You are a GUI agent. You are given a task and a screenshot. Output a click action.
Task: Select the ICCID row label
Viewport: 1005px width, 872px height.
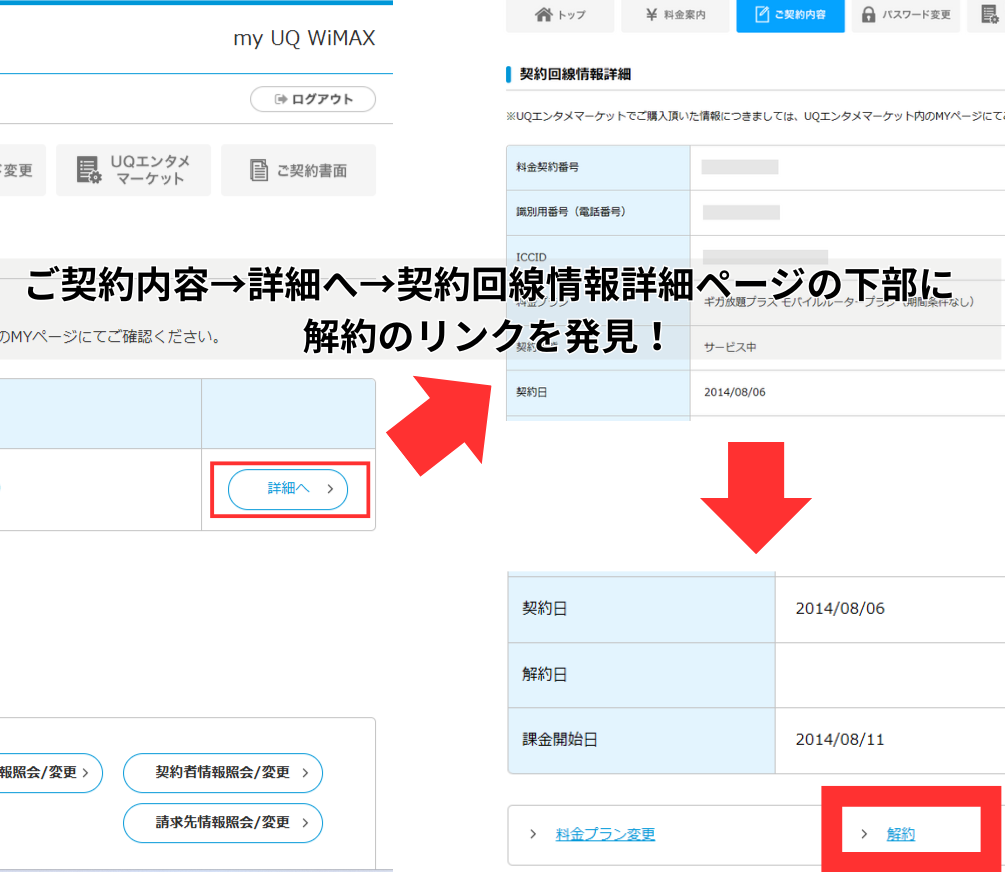point(531,256)
